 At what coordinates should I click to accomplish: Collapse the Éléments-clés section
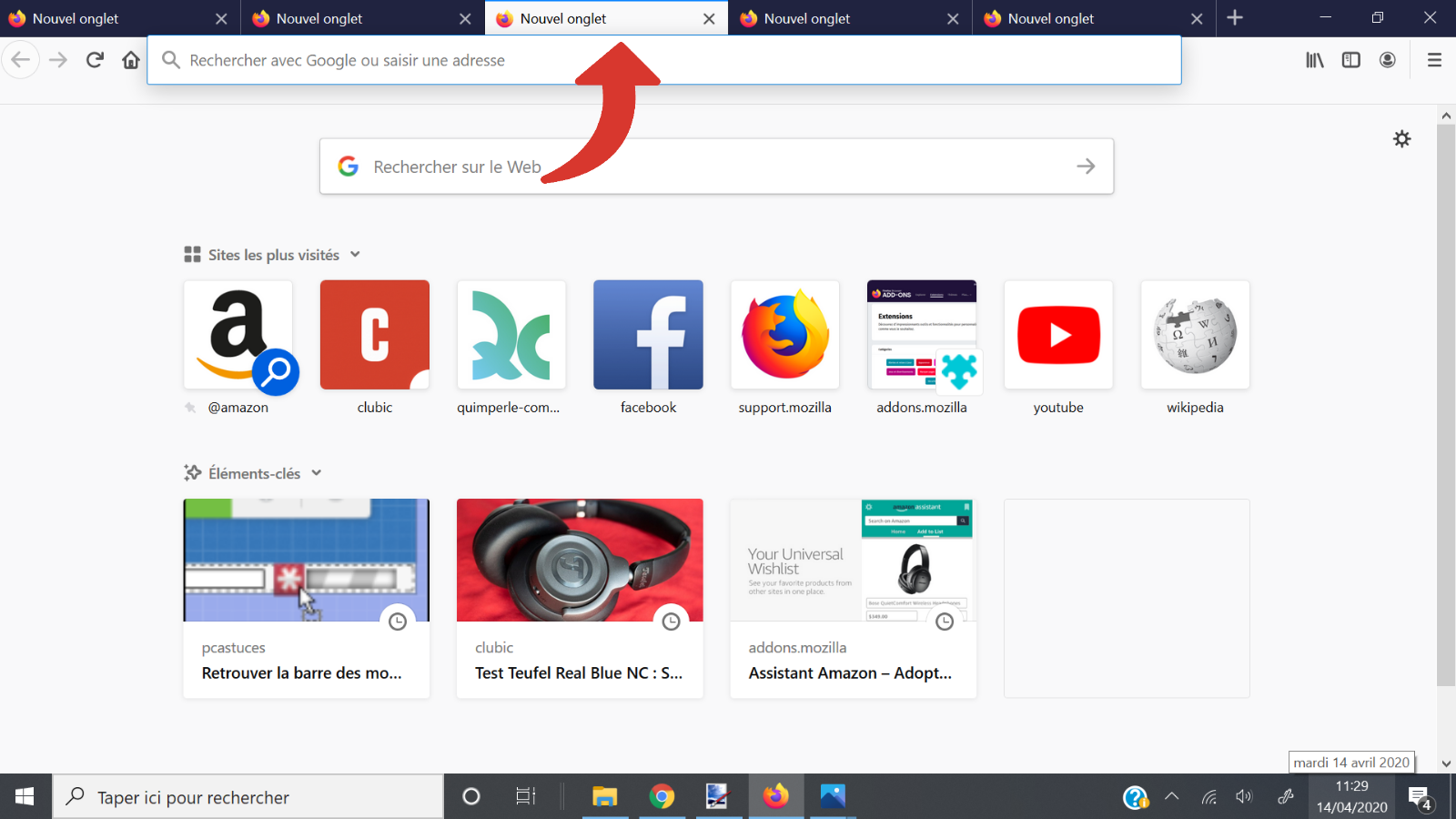coord(316,473)
